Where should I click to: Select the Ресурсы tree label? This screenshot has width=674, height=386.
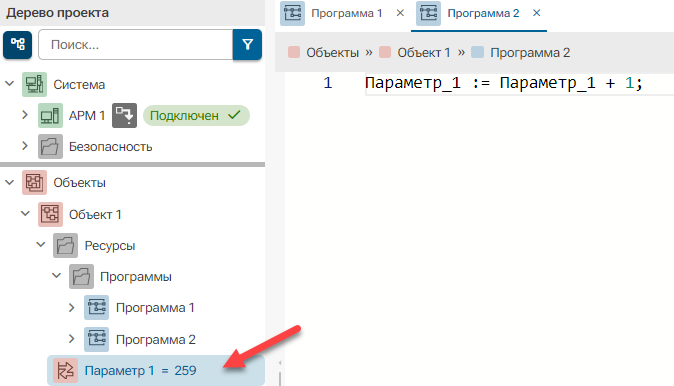click(x=110, y=245)
